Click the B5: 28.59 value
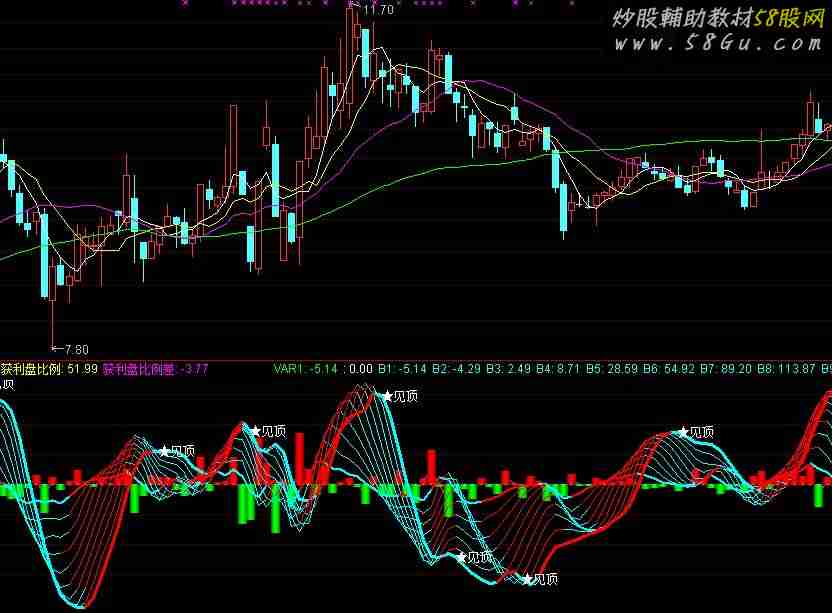 611,369
